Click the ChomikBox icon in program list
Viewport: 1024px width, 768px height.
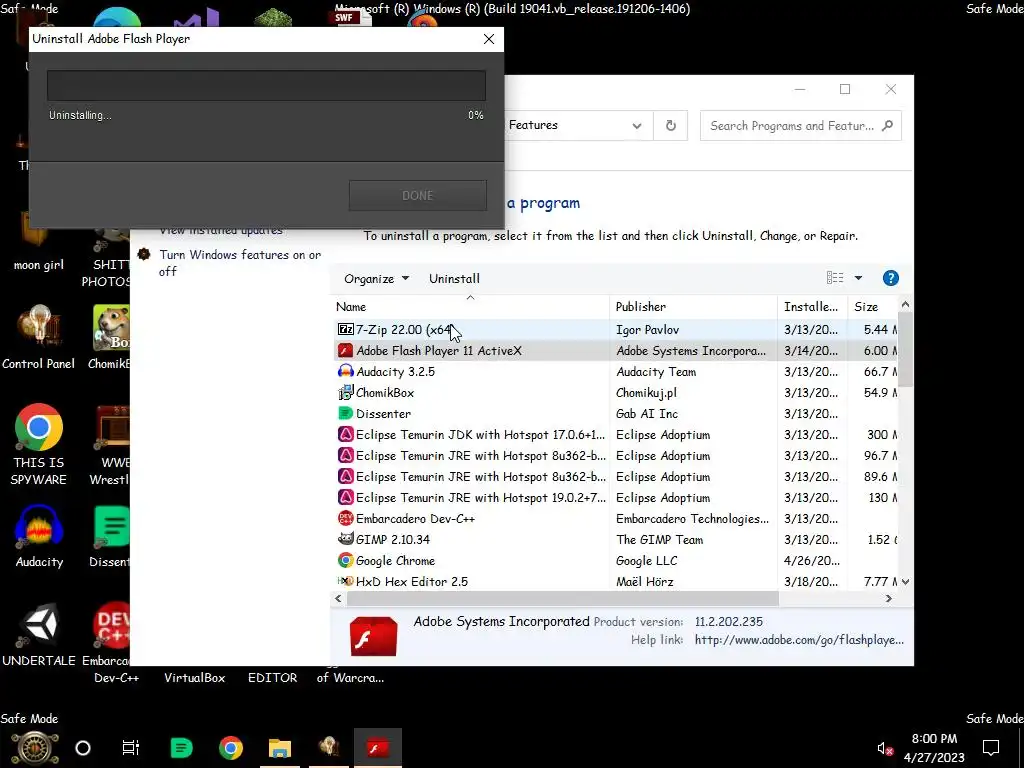click(x=345, y=392)
